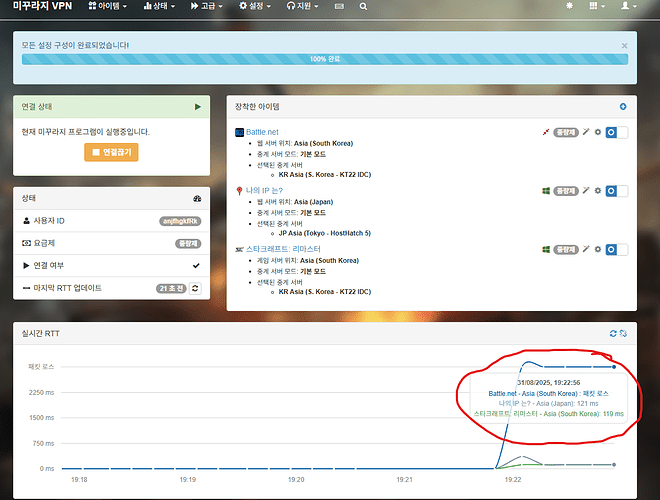The width and height of the screenshot is (660, 500).
Task: Click the StarCraft game icon
Action: pyautogui.click(x=240, y=250)
